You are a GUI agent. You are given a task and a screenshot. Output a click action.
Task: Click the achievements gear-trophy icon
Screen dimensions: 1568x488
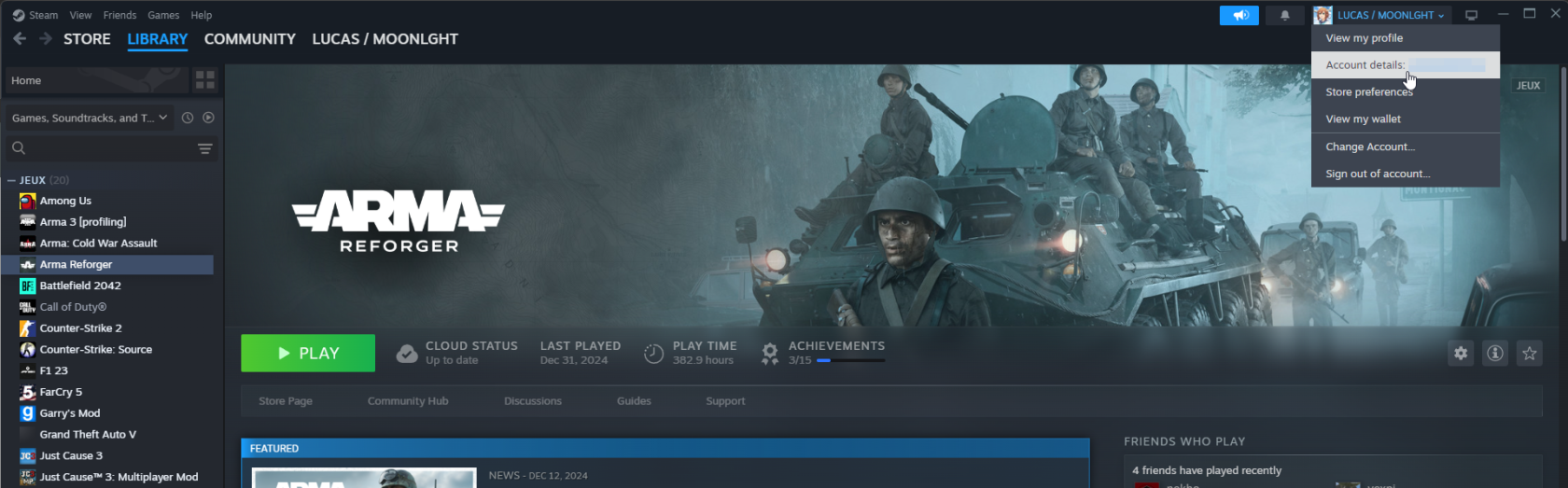pos(770,354)
